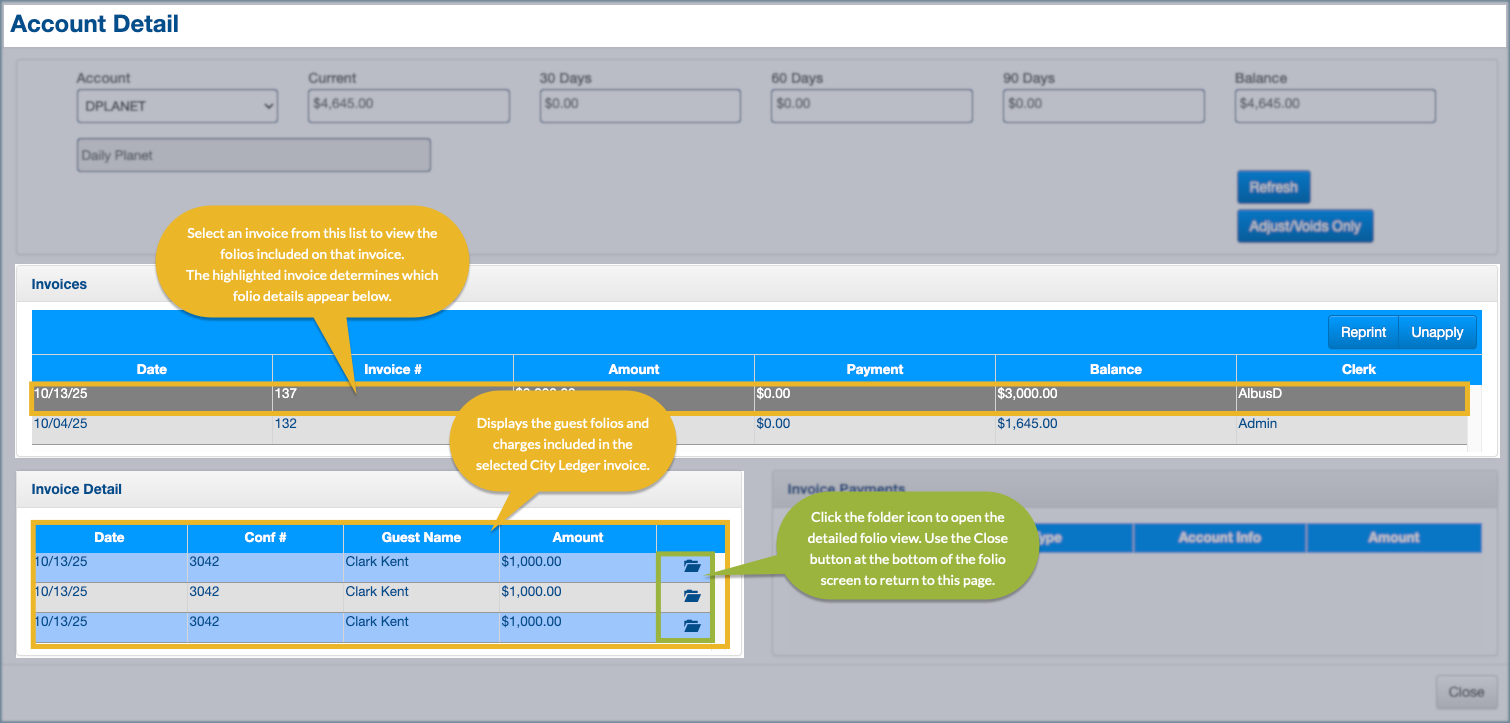Click the Clerk column header

pos(1358,369)
